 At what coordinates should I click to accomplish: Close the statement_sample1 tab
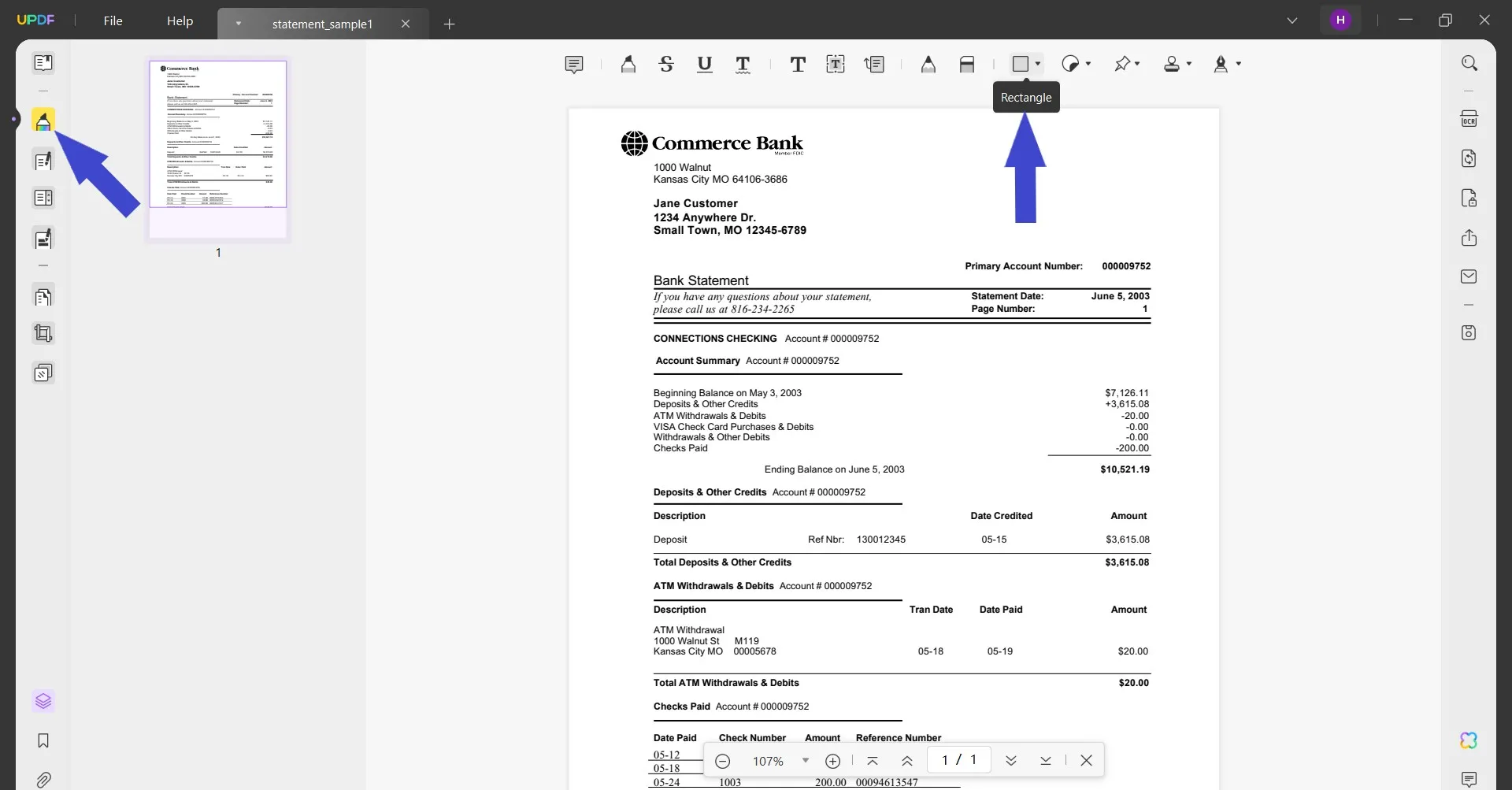pyautogui.click(x=406, y=24)
